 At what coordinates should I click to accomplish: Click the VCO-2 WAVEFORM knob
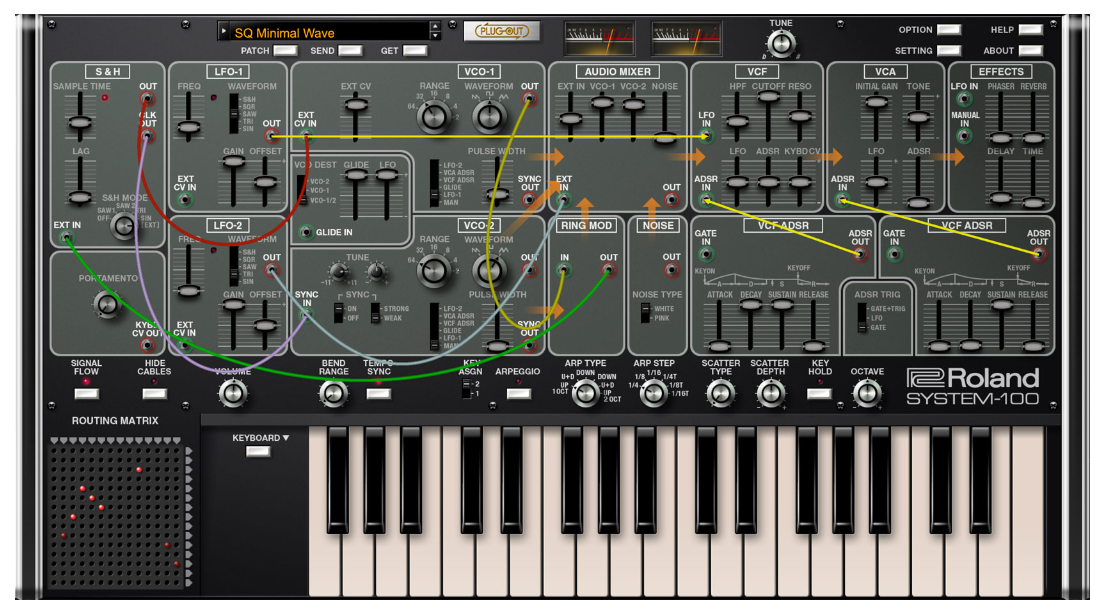coord(489,270)
